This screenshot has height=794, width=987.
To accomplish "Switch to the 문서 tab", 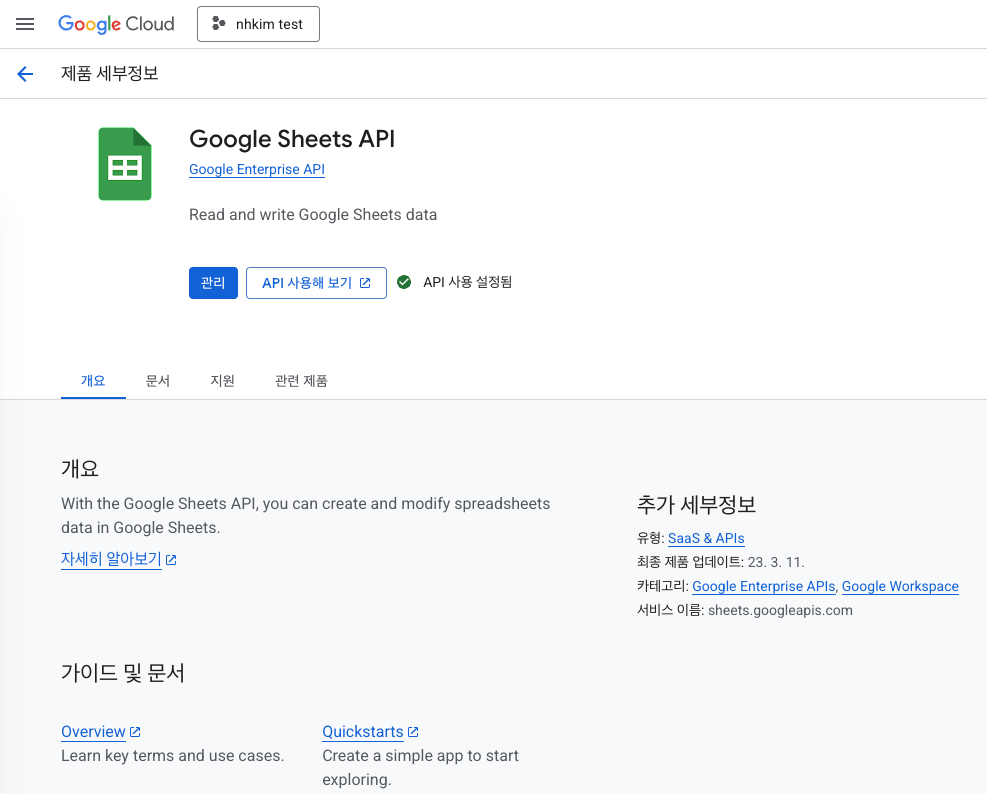I will (158, 381).
